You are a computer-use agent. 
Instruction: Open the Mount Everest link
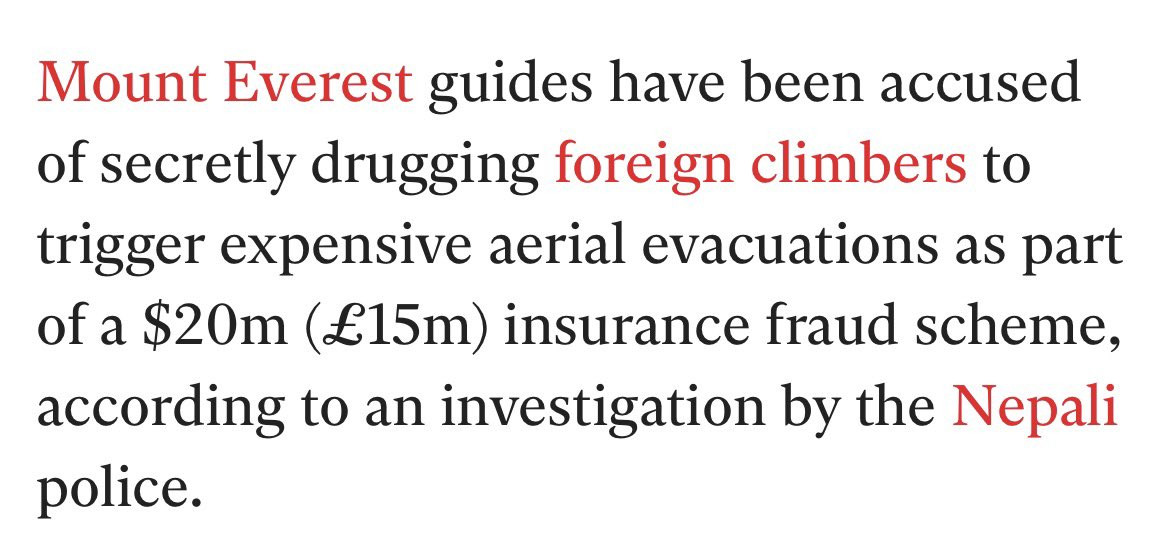pos(225,82)
